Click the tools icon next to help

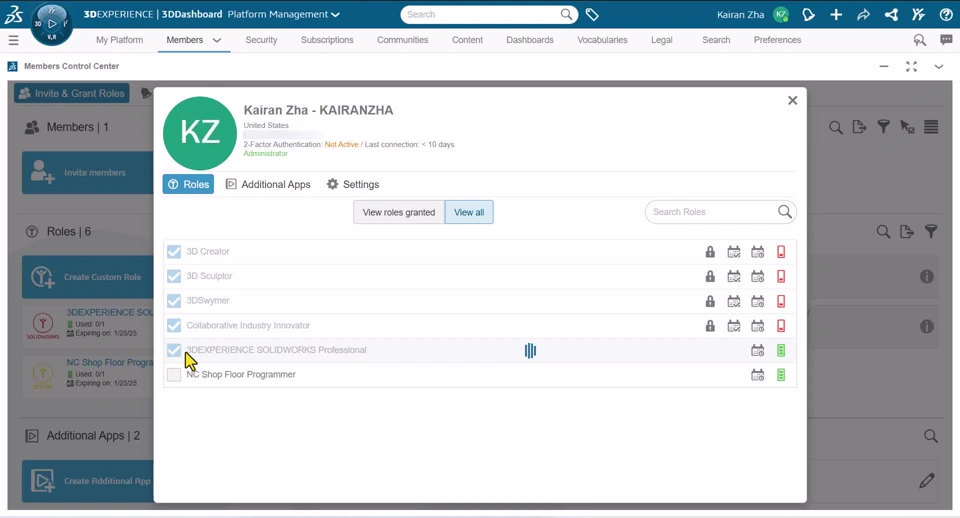(918, 15)
